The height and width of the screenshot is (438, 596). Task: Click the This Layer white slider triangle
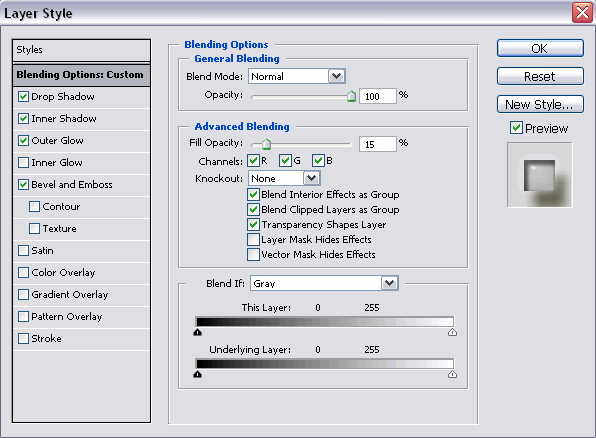click(x=452, y=333)
